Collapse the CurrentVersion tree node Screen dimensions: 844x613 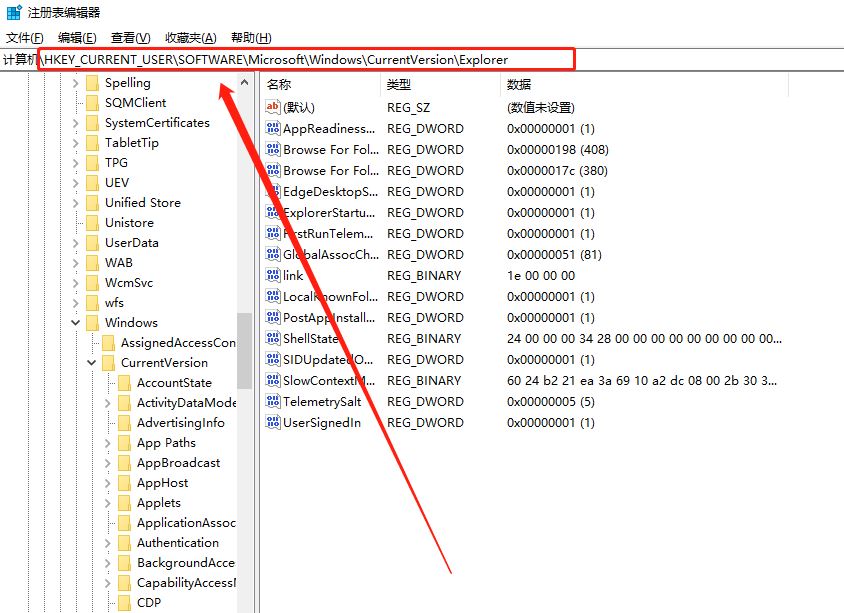91,362
